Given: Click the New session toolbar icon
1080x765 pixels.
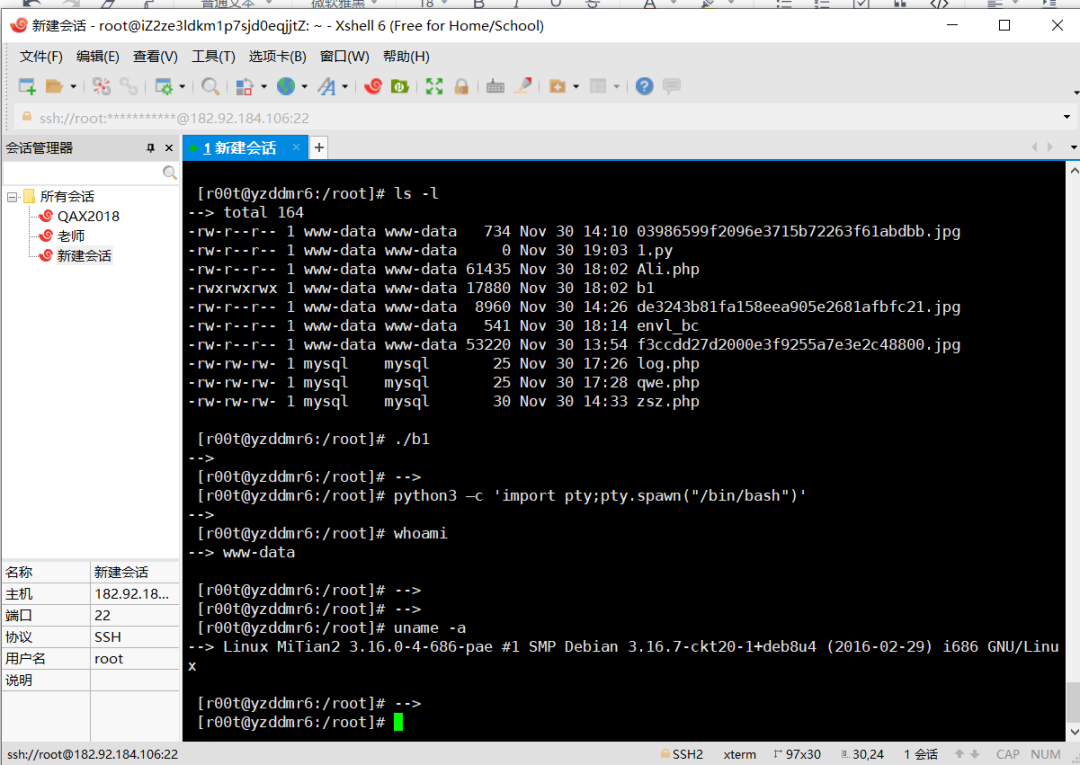Looking at the screenshot, I should pyautogui.click(x=27, y=86).
